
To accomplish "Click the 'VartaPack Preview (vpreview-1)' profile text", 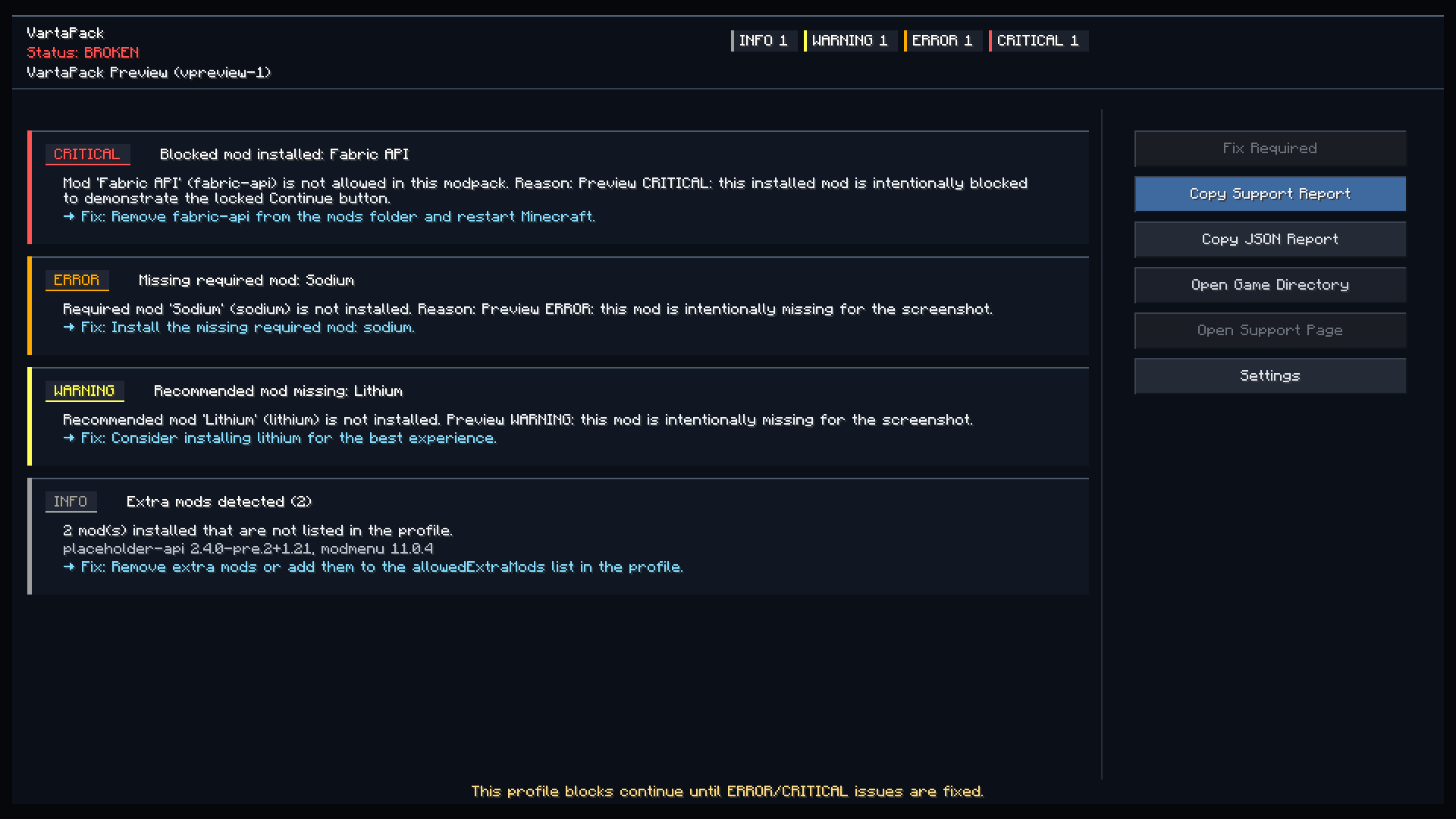I will click(x=149, y=73).
